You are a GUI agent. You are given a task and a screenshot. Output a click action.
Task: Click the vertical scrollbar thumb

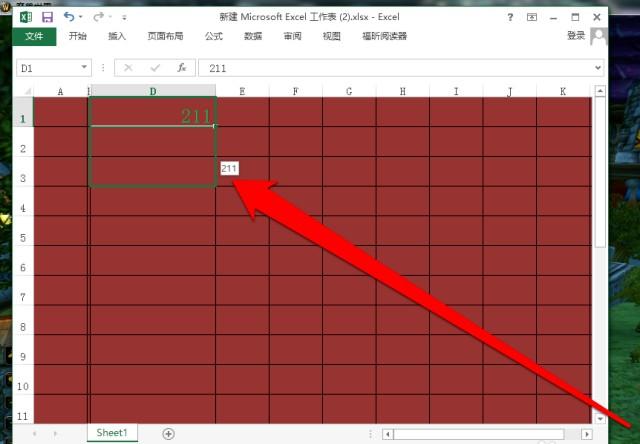click(x=600, y=172)
